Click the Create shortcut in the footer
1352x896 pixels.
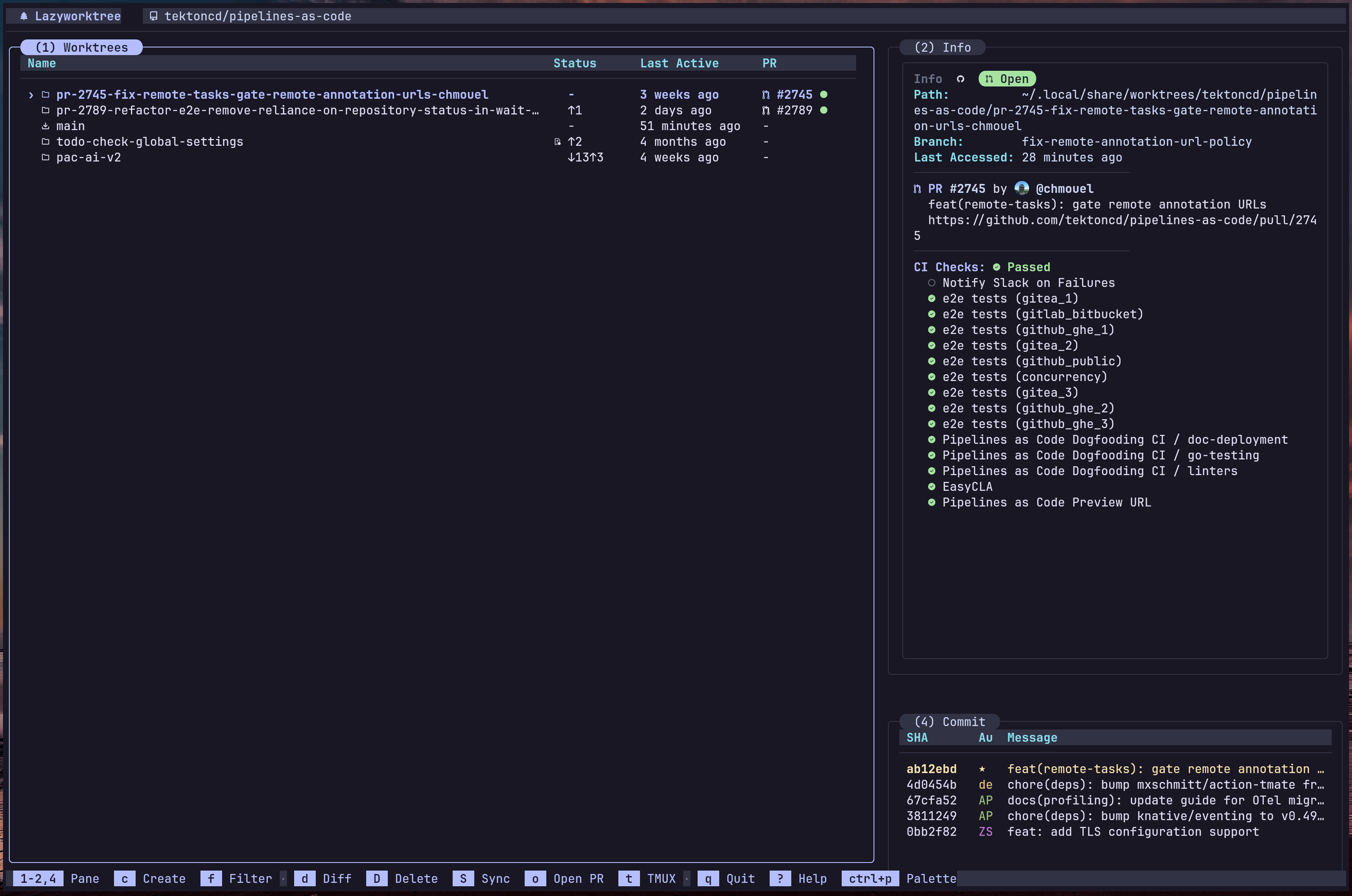point(150,878)
